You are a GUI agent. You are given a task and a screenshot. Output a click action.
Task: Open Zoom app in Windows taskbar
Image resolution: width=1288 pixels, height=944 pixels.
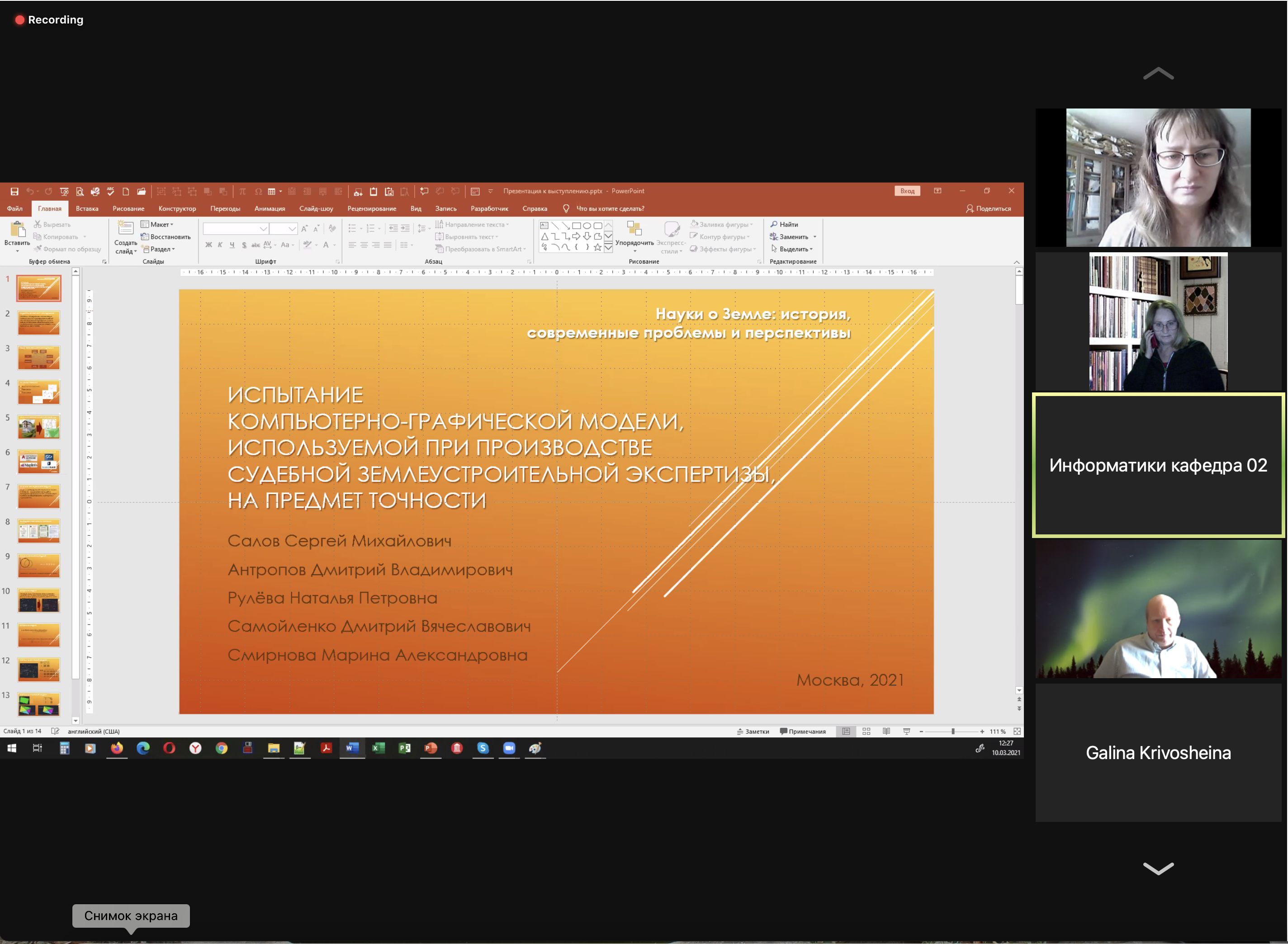click(509, 748)
